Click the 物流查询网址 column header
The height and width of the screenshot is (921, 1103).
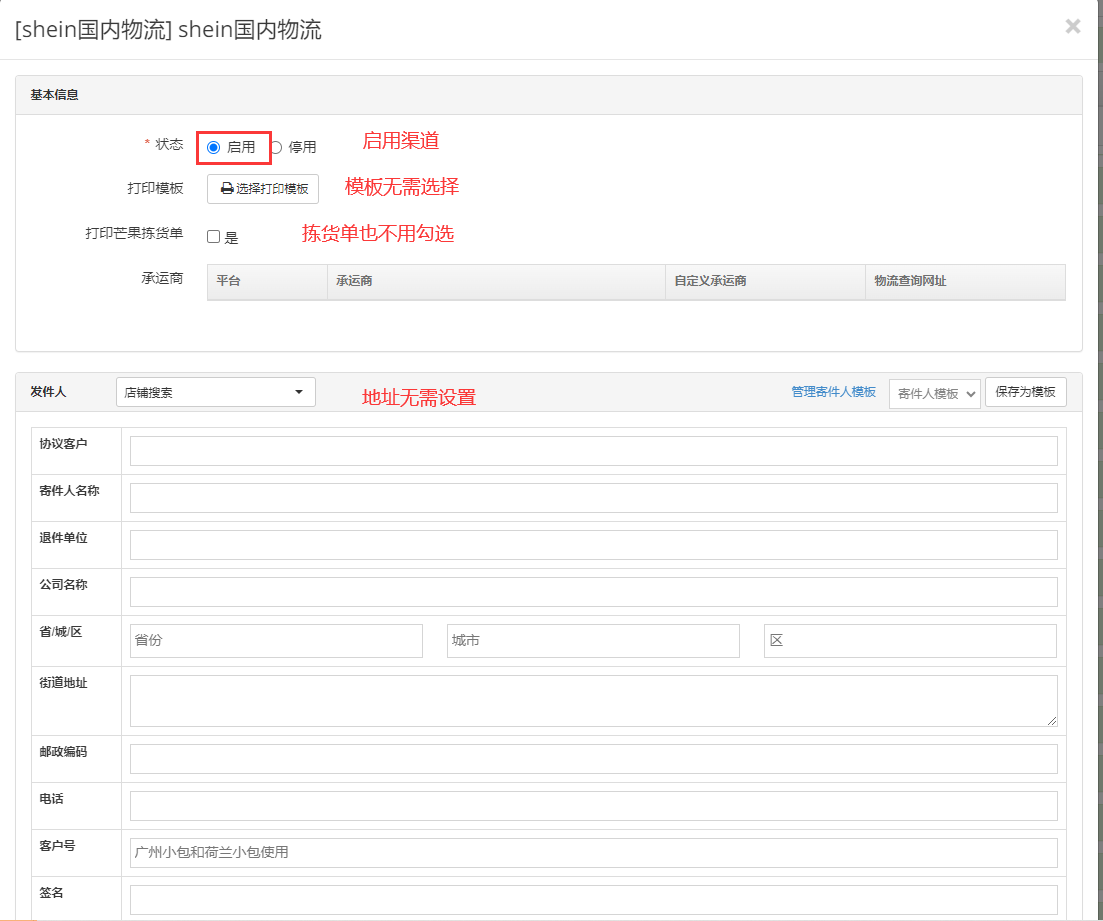[x=965, y=281]
